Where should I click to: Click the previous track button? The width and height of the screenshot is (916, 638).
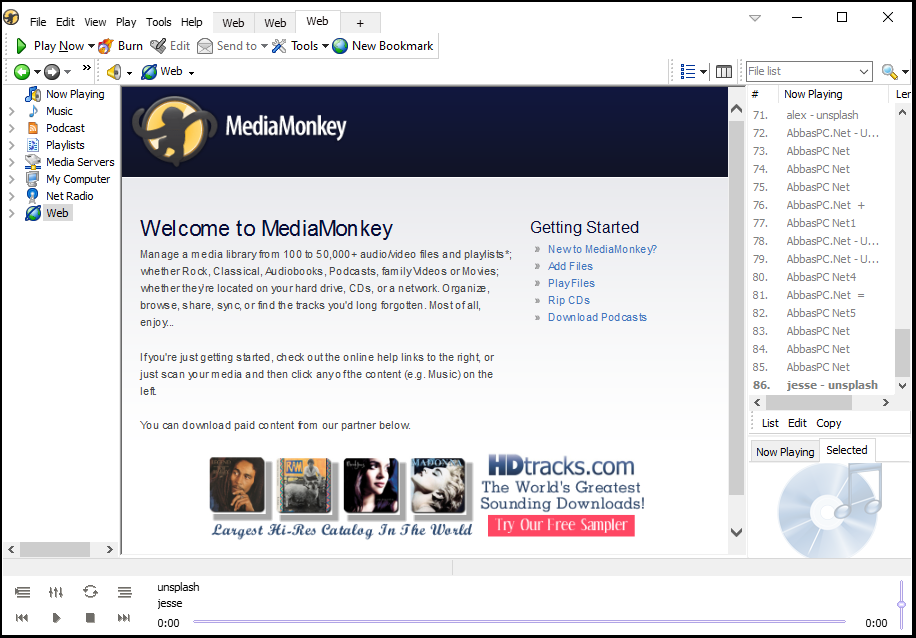pos(22,618)
